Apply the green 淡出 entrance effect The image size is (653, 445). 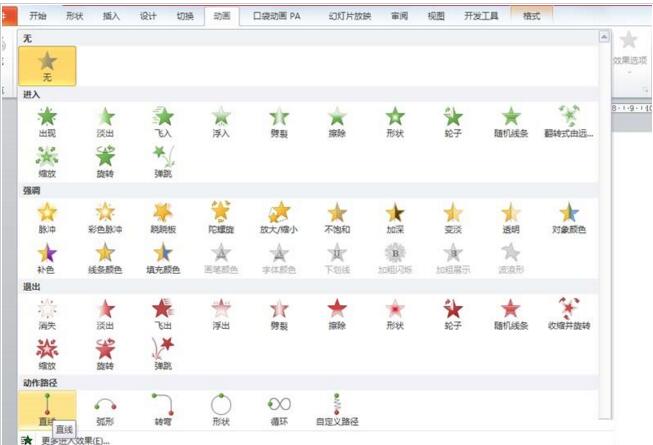(x=105, y=122)
